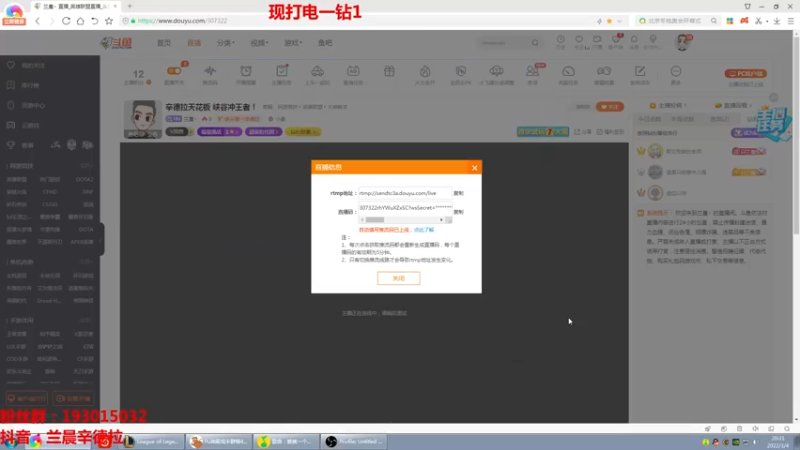Screen dimensions: 800x450
Task: Click the browser home button
Action: pos(80,21)
